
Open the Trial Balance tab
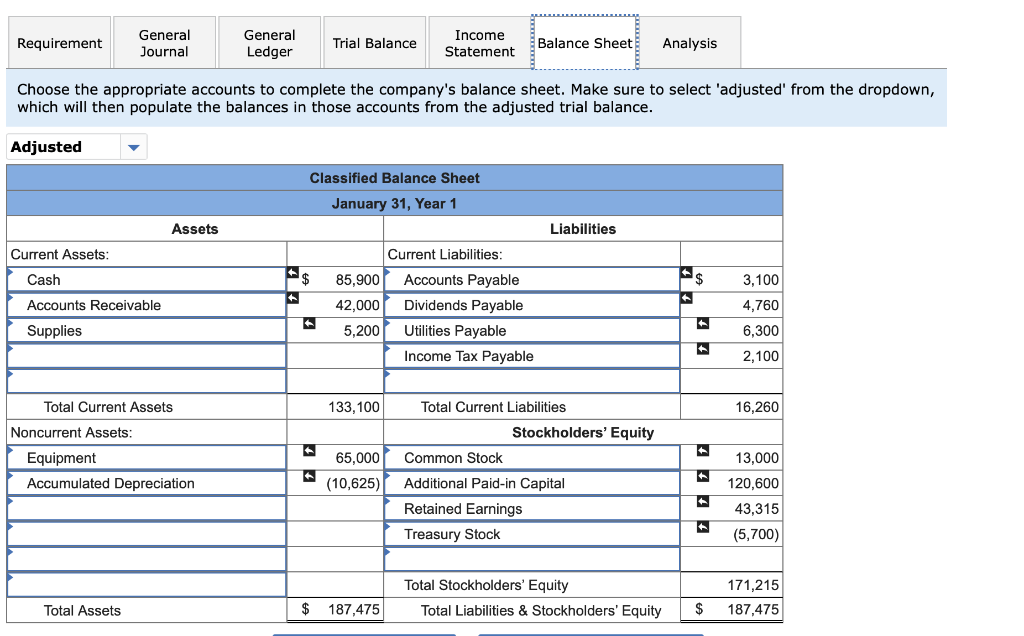tap(374, 42)
